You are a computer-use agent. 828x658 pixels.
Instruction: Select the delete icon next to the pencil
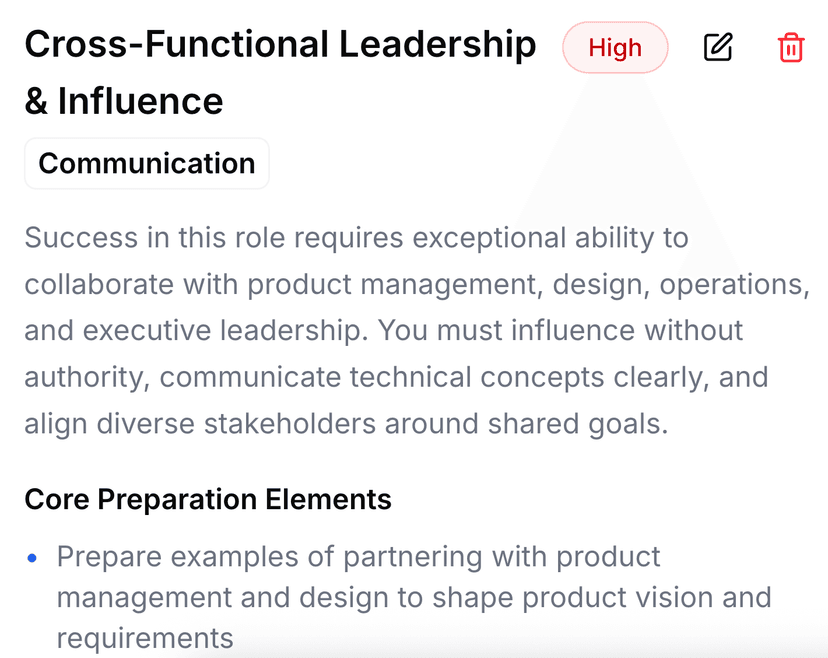coord(790,47)
